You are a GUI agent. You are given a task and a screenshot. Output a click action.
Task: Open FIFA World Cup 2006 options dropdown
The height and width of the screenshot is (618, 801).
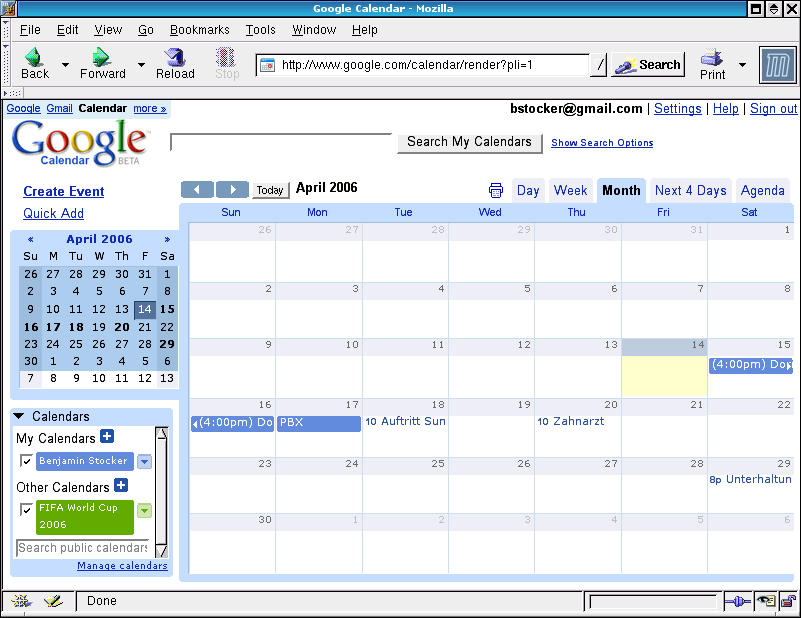click(x=145, y=510)
